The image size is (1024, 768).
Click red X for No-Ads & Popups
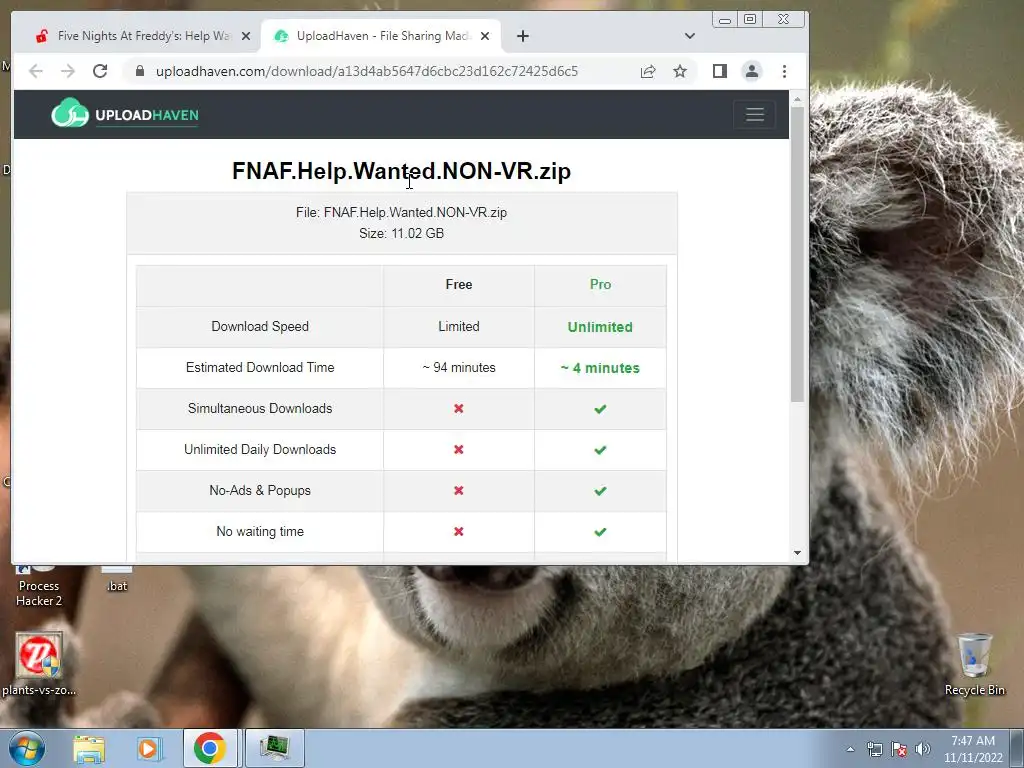pyautogui.click(x=458, y=490)
